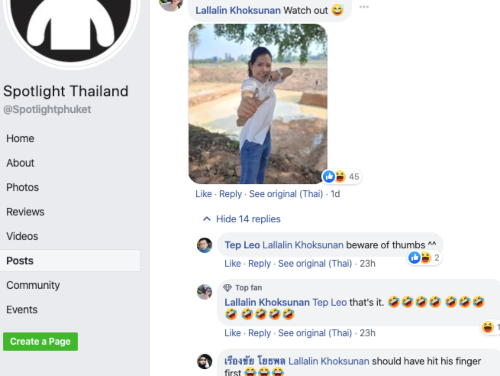View the 45 reactions on the photo comment
This screenshot has width=500, height=376.
[342, 177]
